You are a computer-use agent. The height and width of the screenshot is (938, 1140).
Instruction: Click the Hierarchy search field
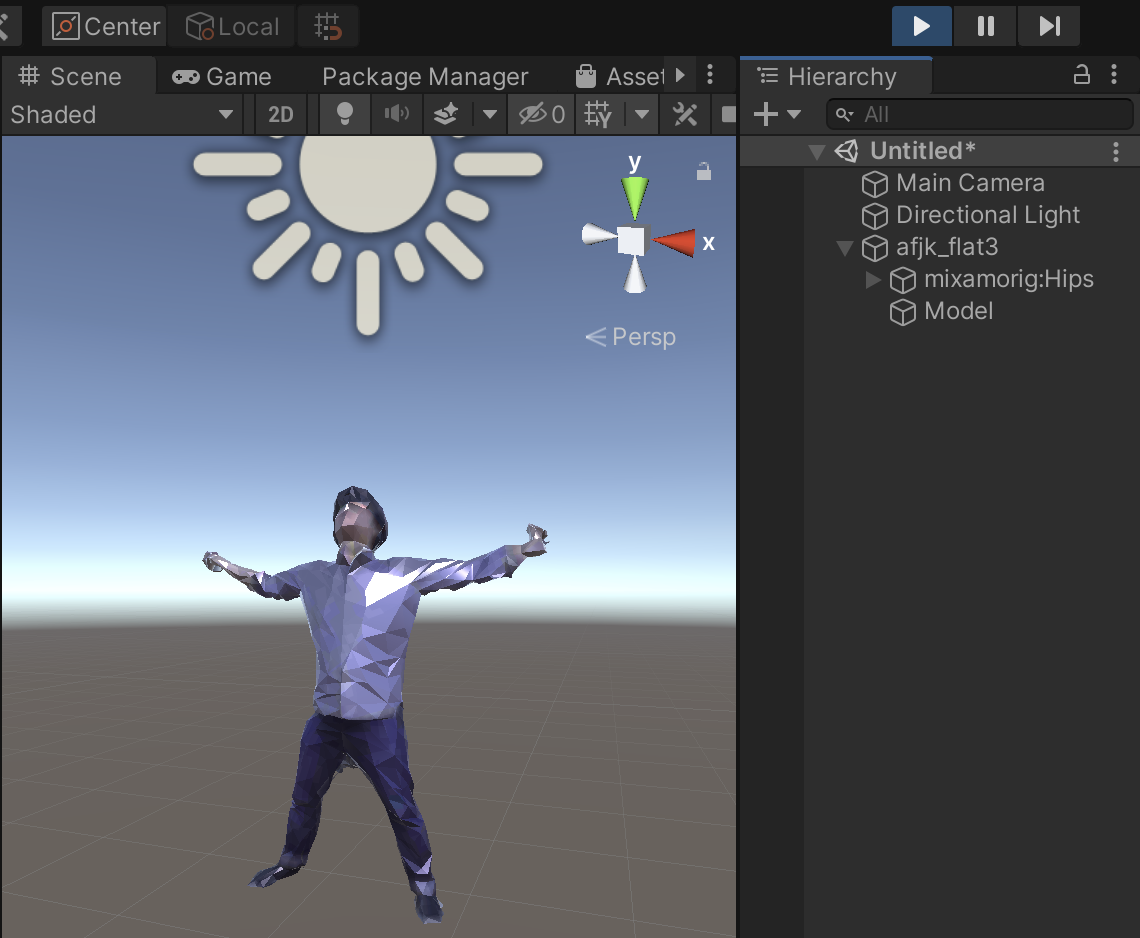(980, 114)
